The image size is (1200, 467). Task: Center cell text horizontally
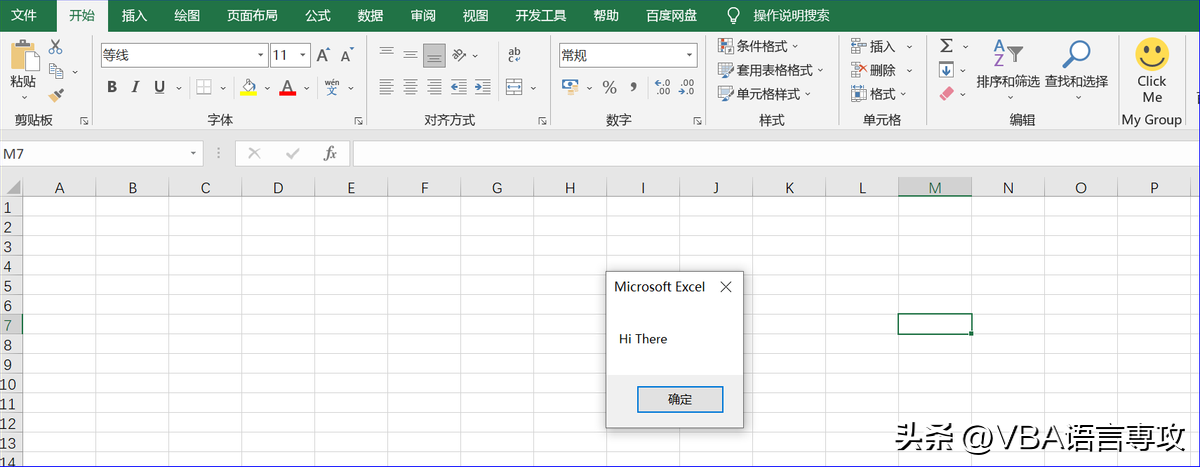point(410,87)
